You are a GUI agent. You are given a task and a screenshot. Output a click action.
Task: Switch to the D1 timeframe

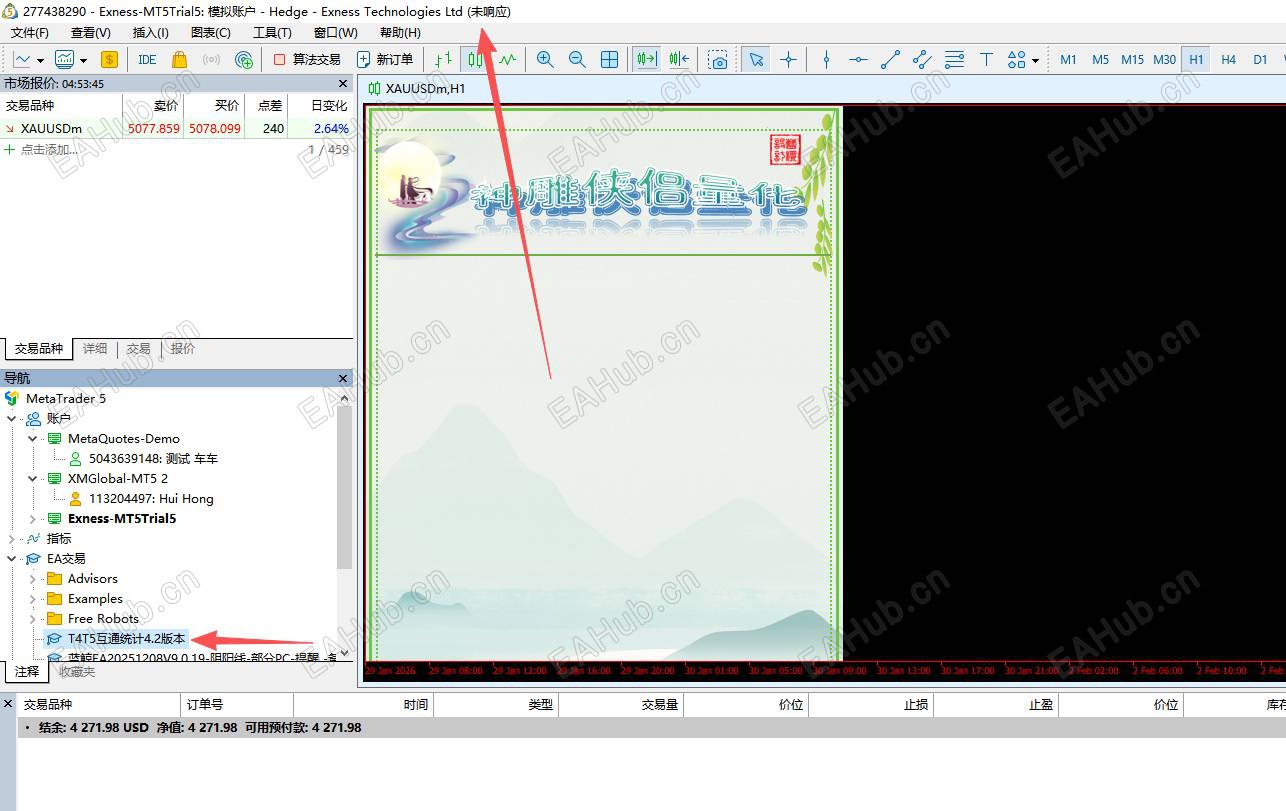1261,59
